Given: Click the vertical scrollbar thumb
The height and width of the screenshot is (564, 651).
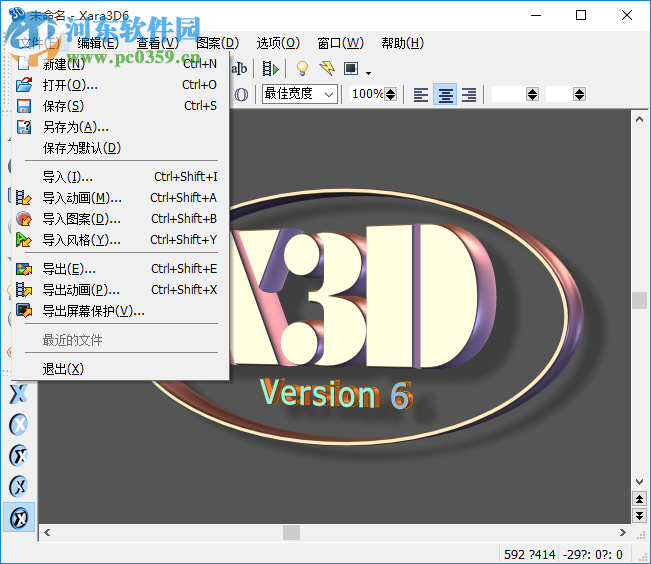Looking at the screenshot, I should pyautogui.click(x=639, y=300).
